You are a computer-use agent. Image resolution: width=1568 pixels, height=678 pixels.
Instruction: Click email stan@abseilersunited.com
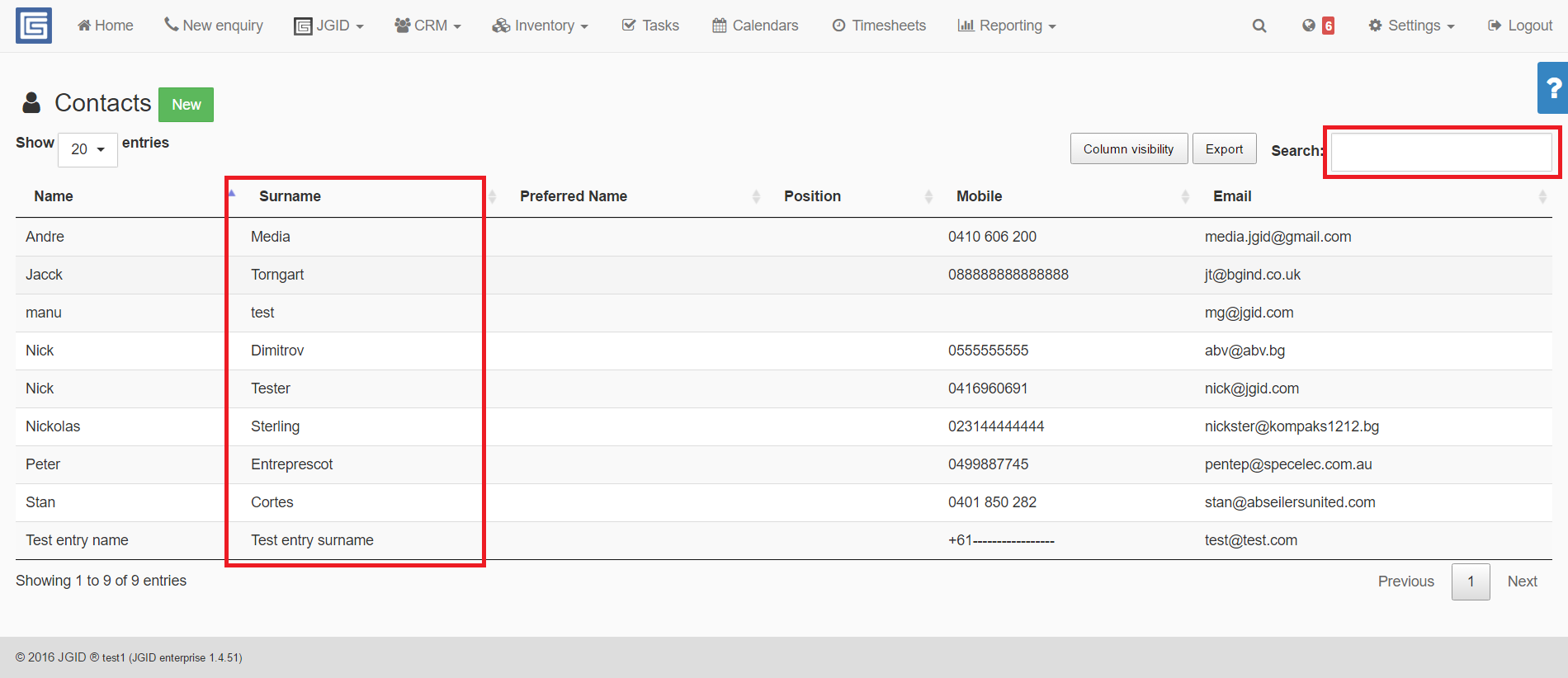point(1290,502)
